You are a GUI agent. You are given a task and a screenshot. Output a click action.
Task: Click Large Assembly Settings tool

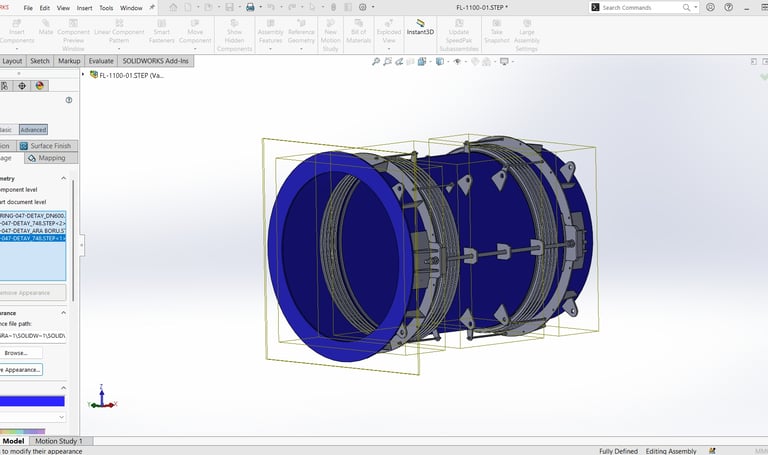pyautogui.click(x=527, y=35)
